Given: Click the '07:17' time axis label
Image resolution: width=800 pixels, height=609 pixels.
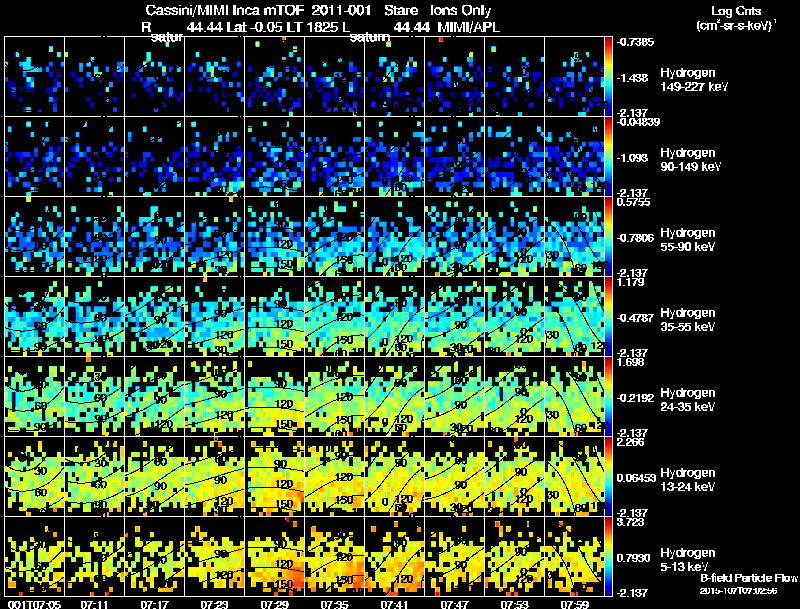Looking at the screenshot, I should coord(155,604).
